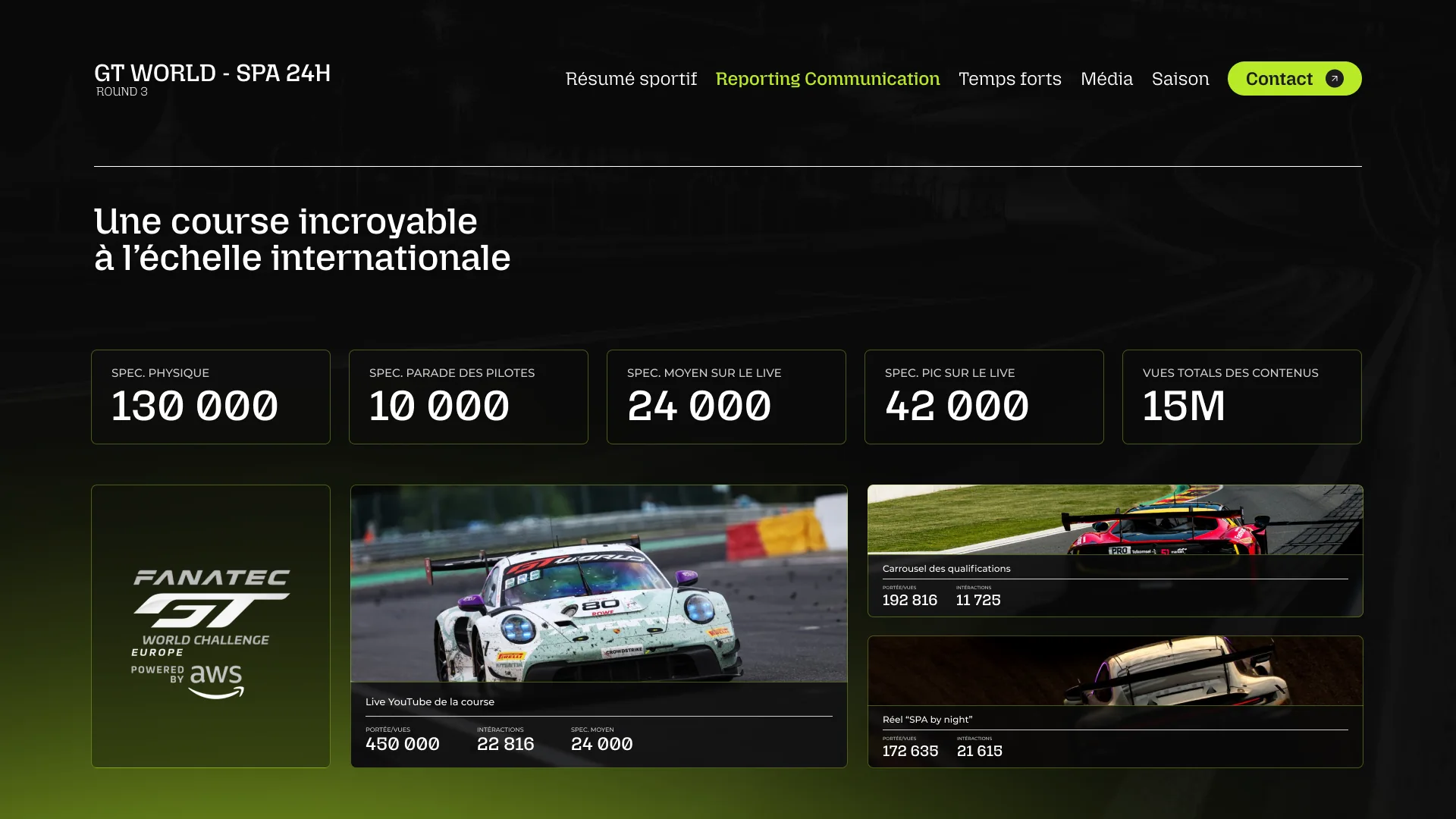
Task: Open the Média nav item
Action: point(1106,79)
